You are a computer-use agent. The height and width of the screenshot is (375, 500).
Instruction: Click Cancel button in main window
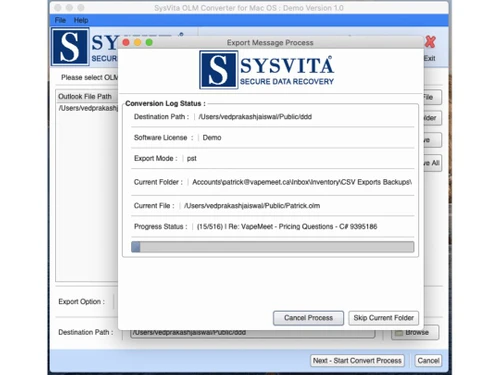point(428,361)
